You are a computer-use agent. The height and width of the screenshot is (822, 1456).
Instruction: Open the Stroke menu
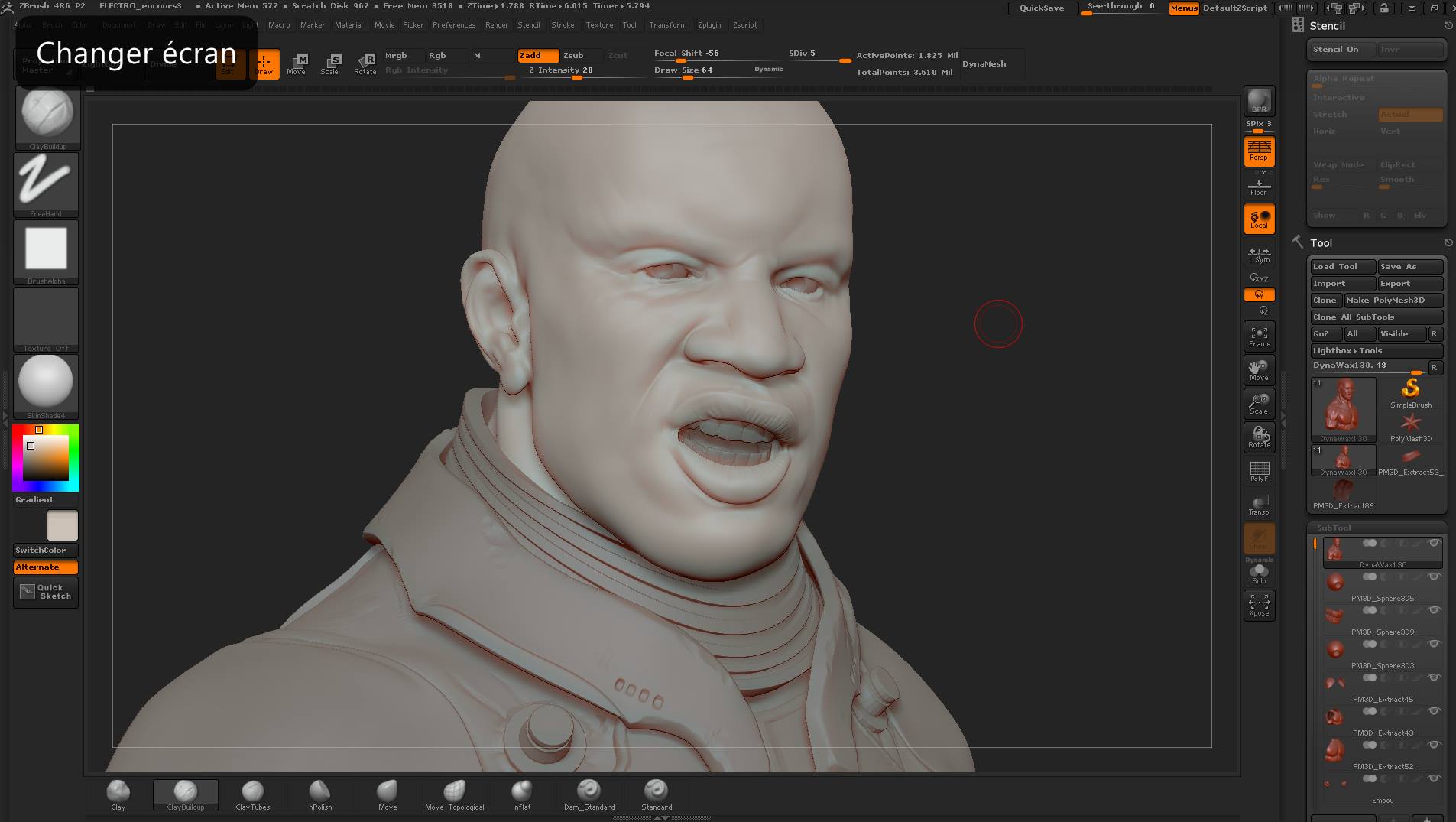point(563,25)
